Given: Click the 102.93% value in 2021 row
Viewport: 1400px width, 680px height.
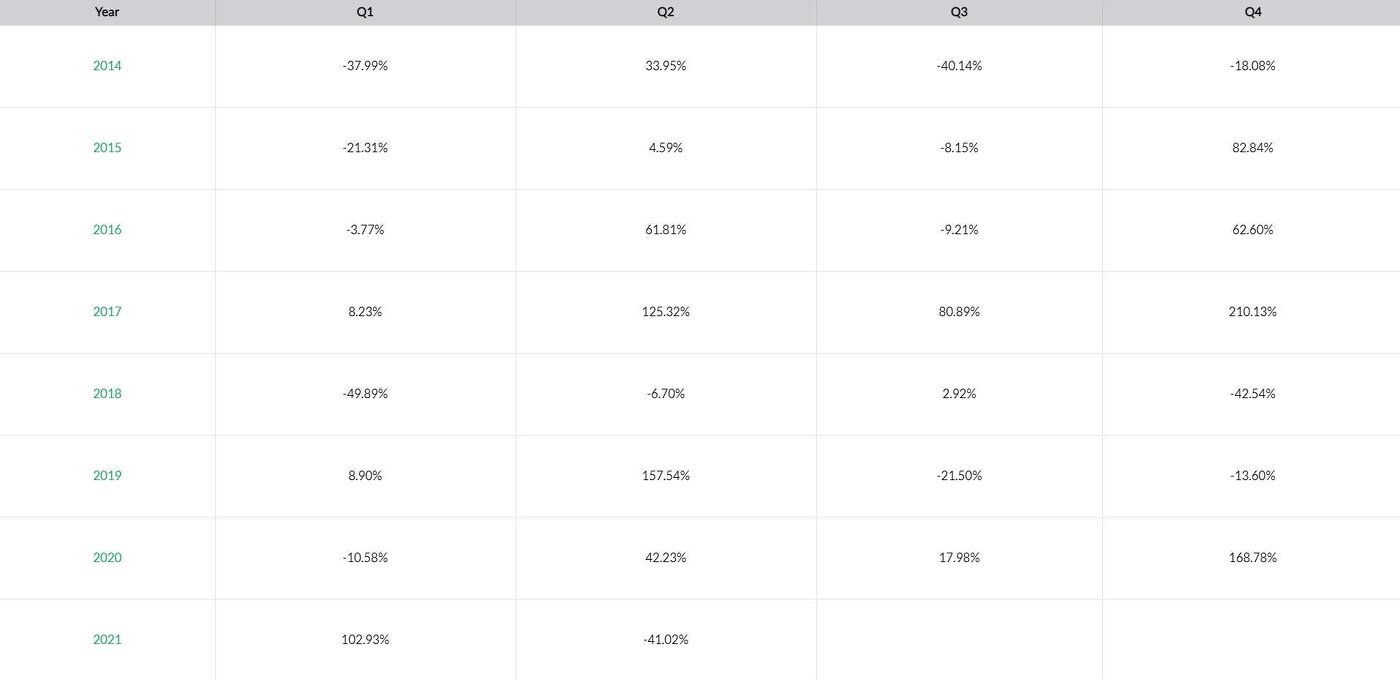Looking at the screenshot, I should tap(365, 640).
